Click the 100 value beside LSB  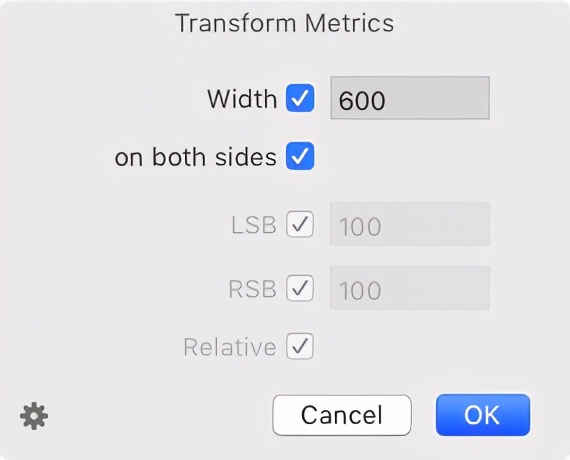(x=360, y=226)
